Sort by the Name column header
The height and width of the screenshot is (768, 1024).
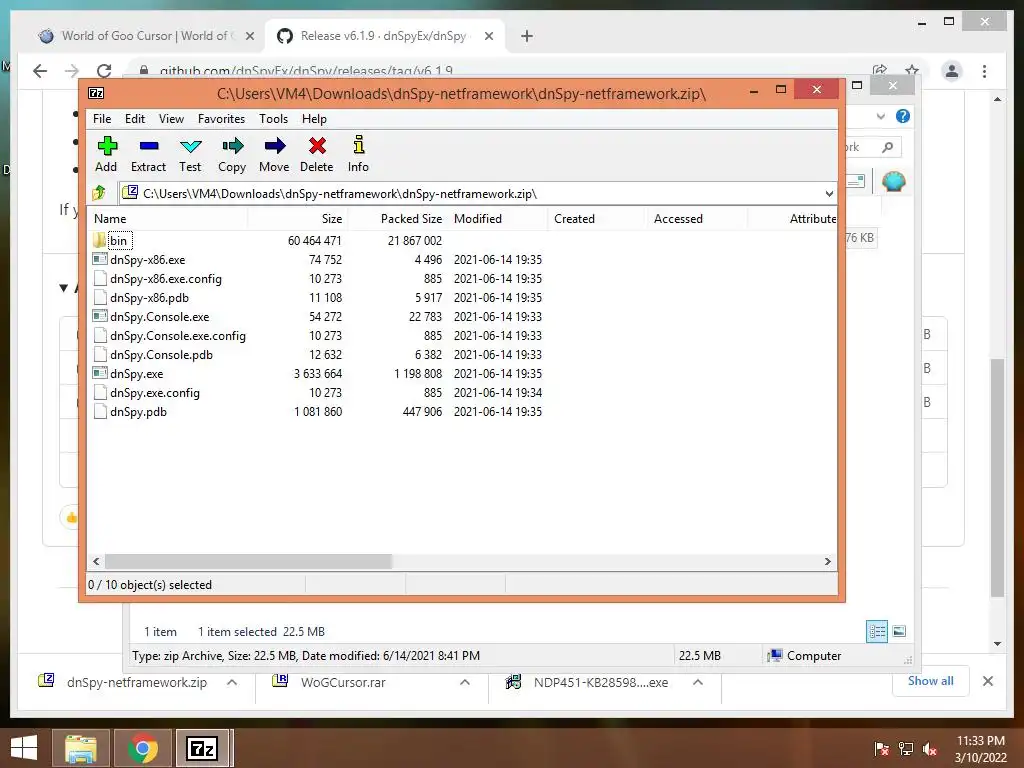(167, 219)
